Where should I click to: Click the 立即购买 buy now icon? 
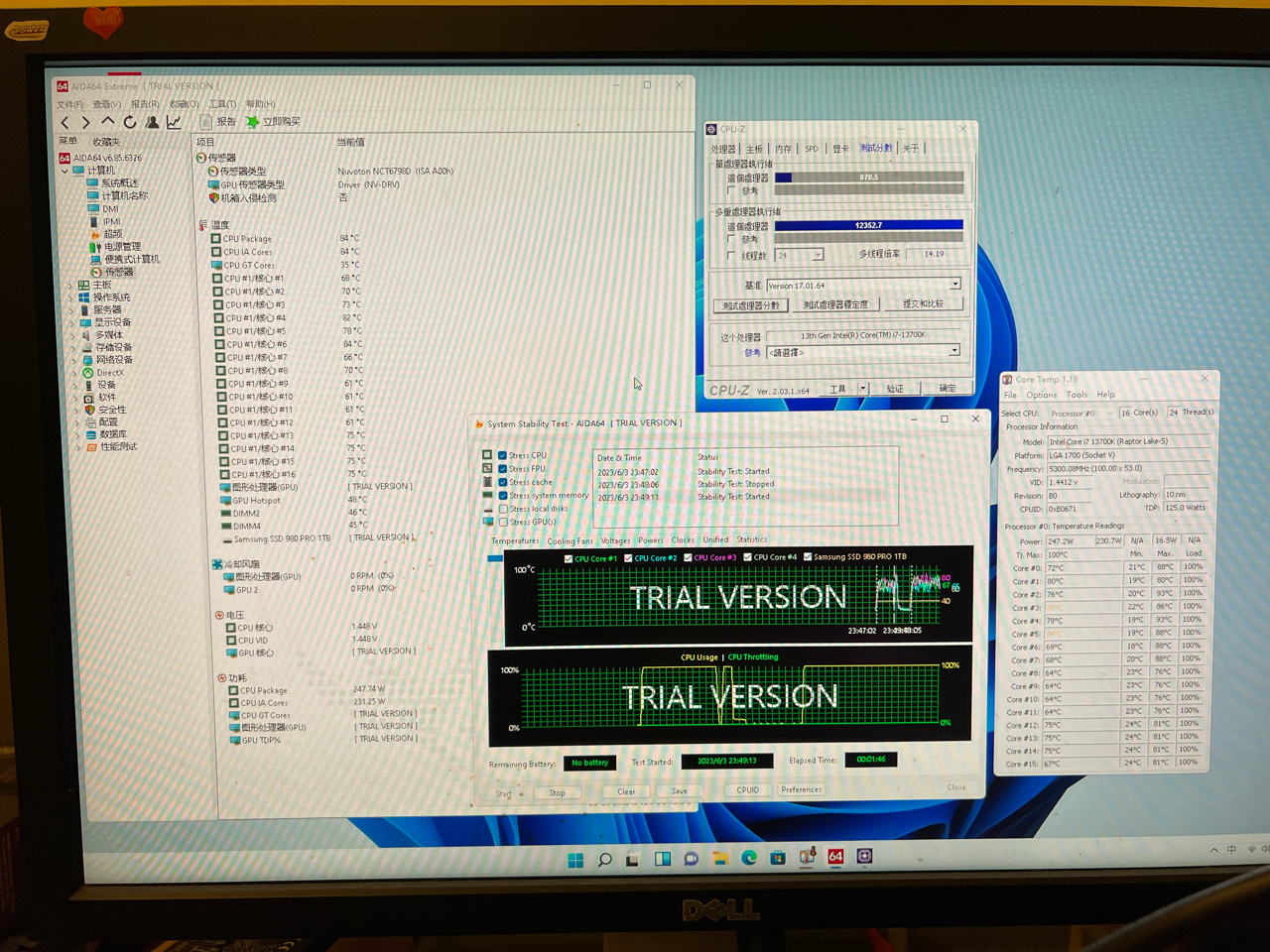click(x=273, y=122)
